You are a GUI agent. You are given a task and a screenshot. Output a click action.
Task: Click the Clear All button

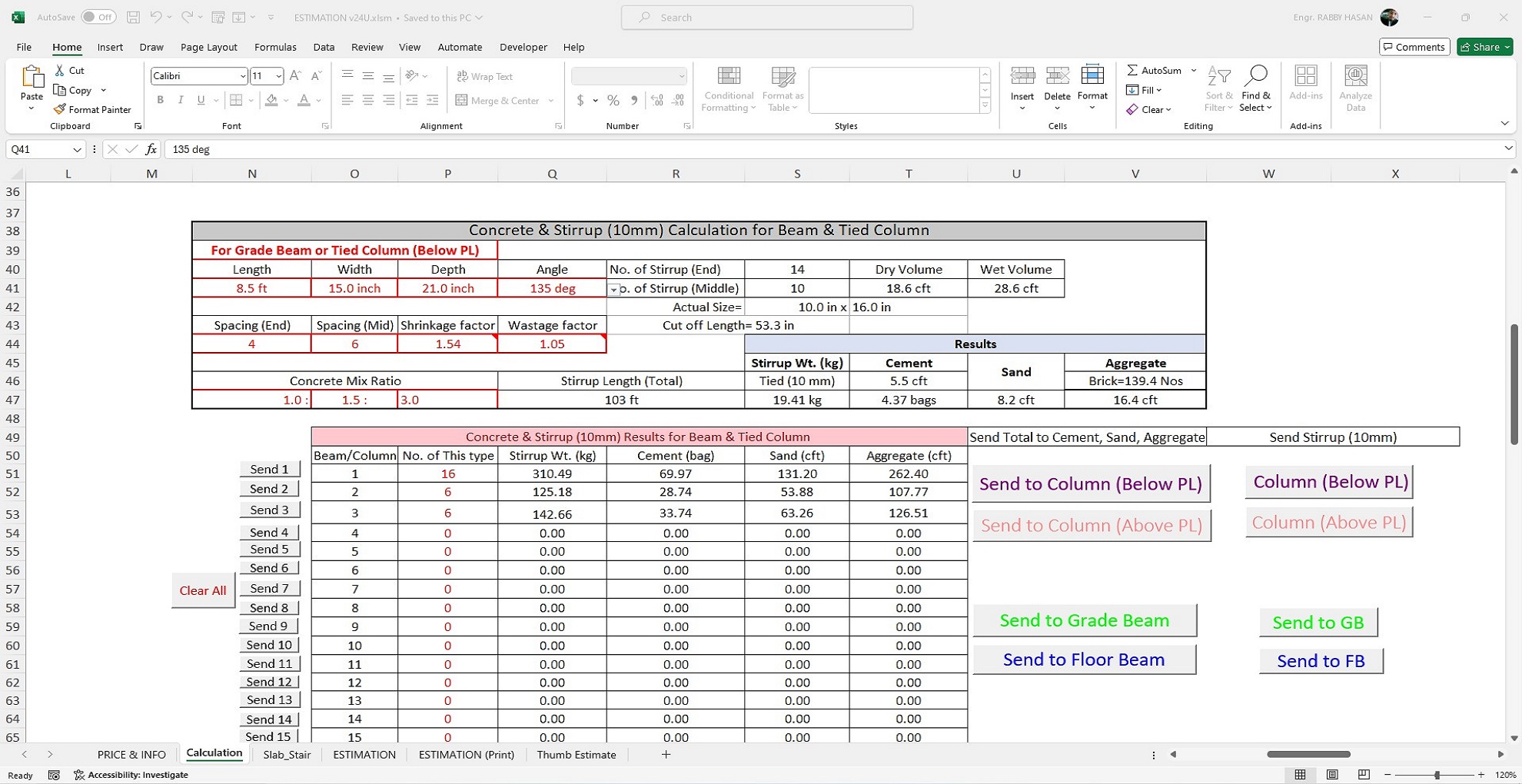(x=203, y=590)
